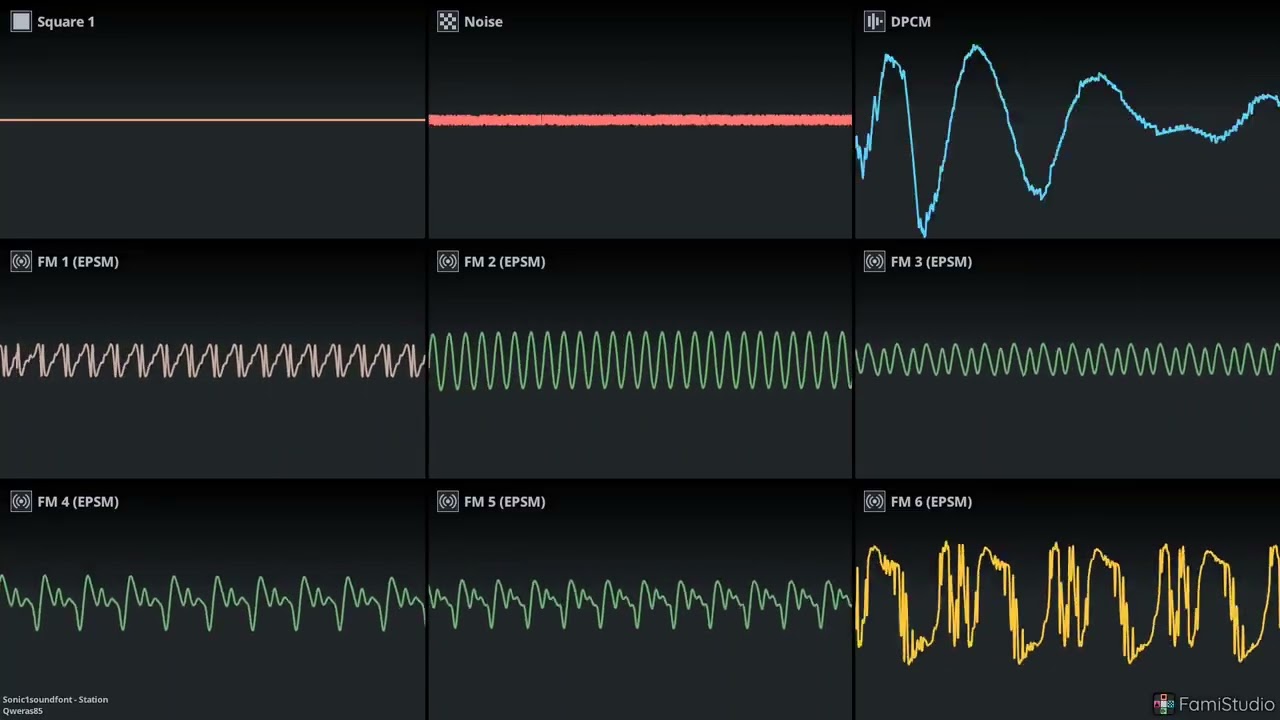Click the FM 3 (EPSM) channel icon

click(875, 261)
